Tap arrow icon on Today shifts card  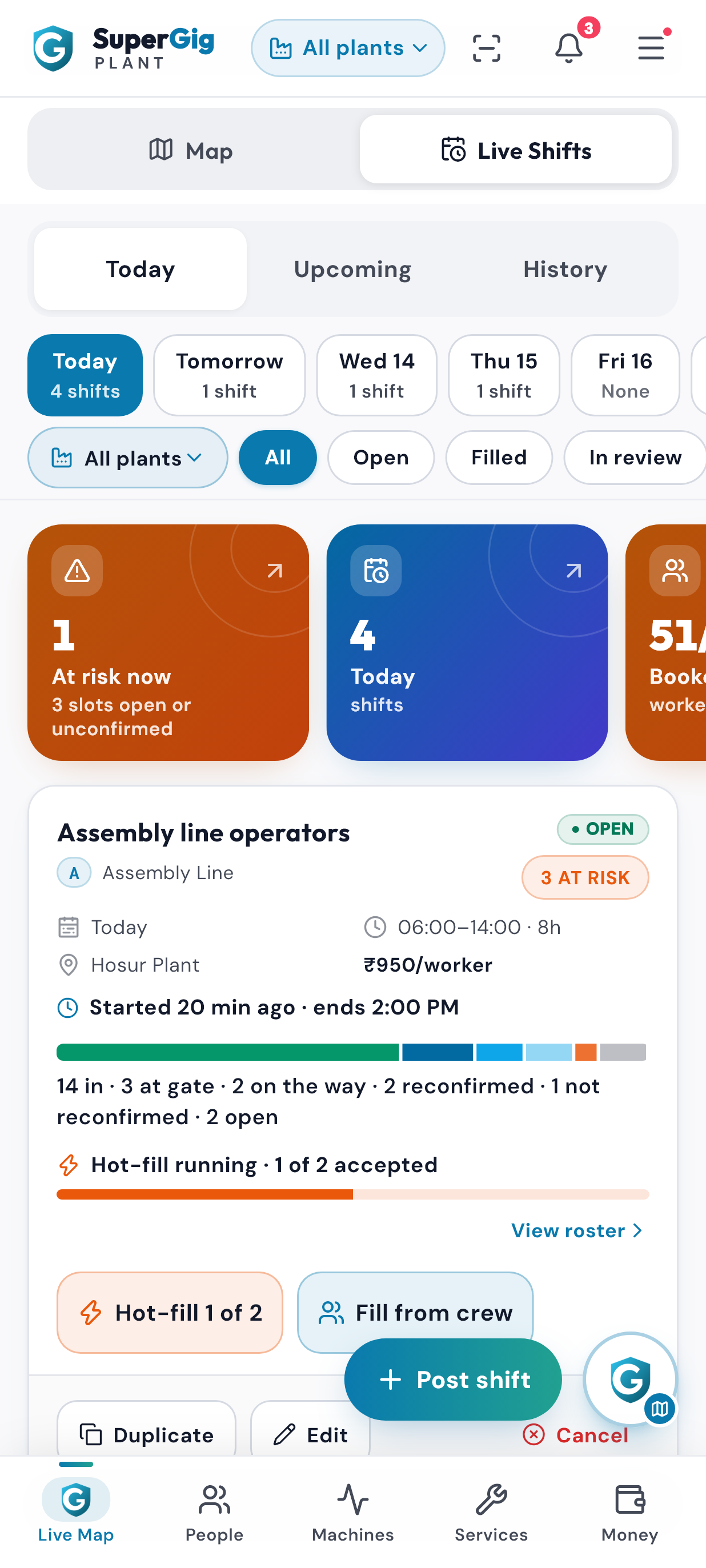(x=574, y=570)
